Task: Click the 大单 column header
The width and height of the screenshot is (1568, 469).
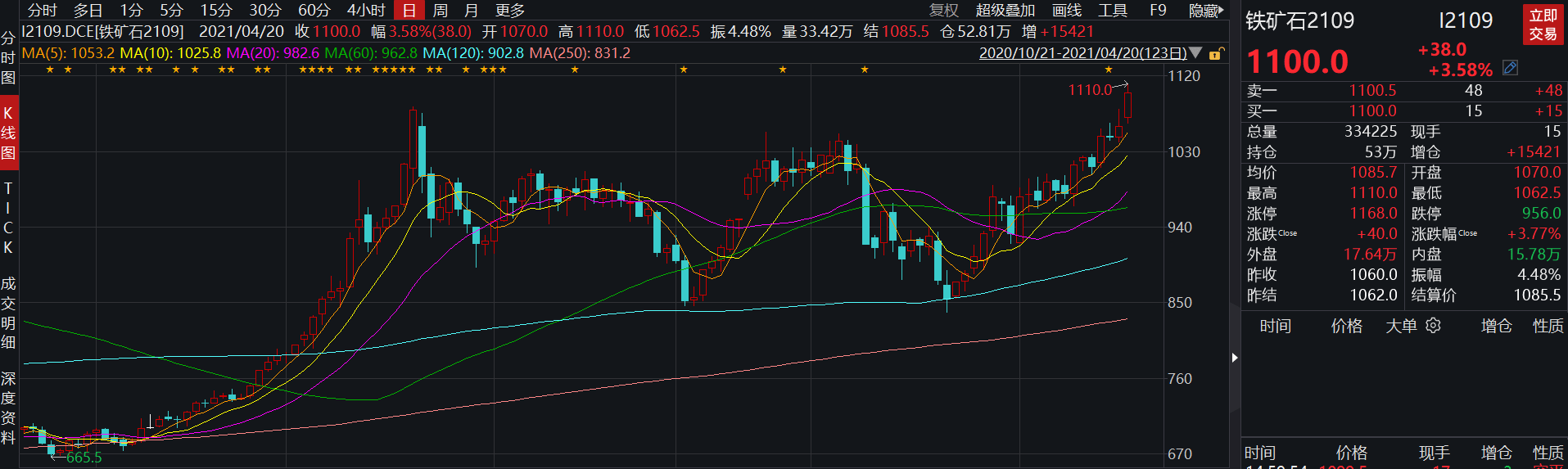Action: point(1401,326)
